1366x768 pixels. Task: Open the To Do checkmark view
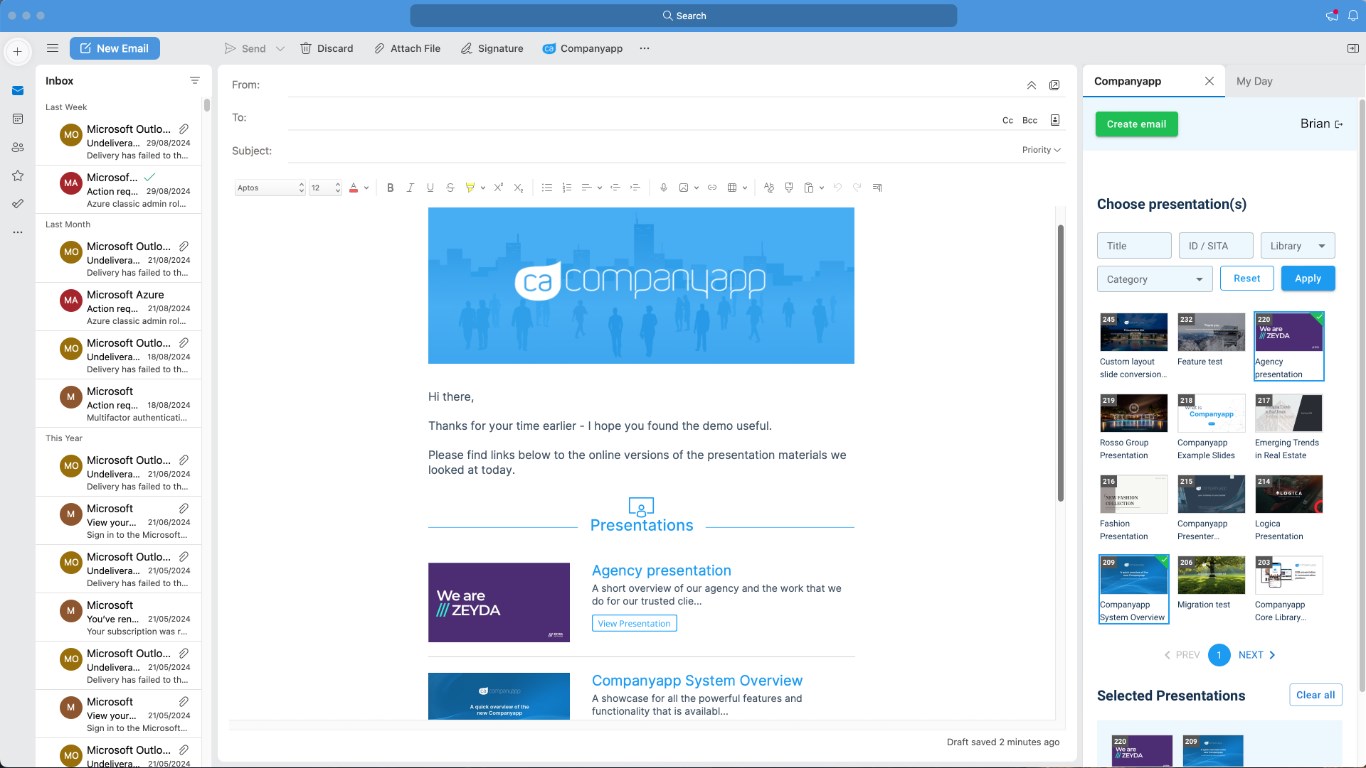[17, 203]
